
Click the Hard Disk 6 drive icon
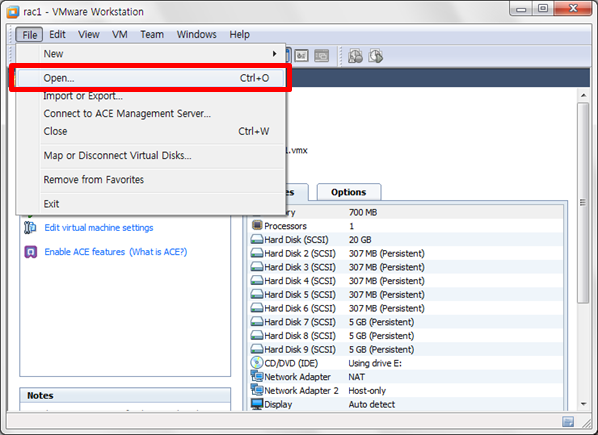[257, 308]
